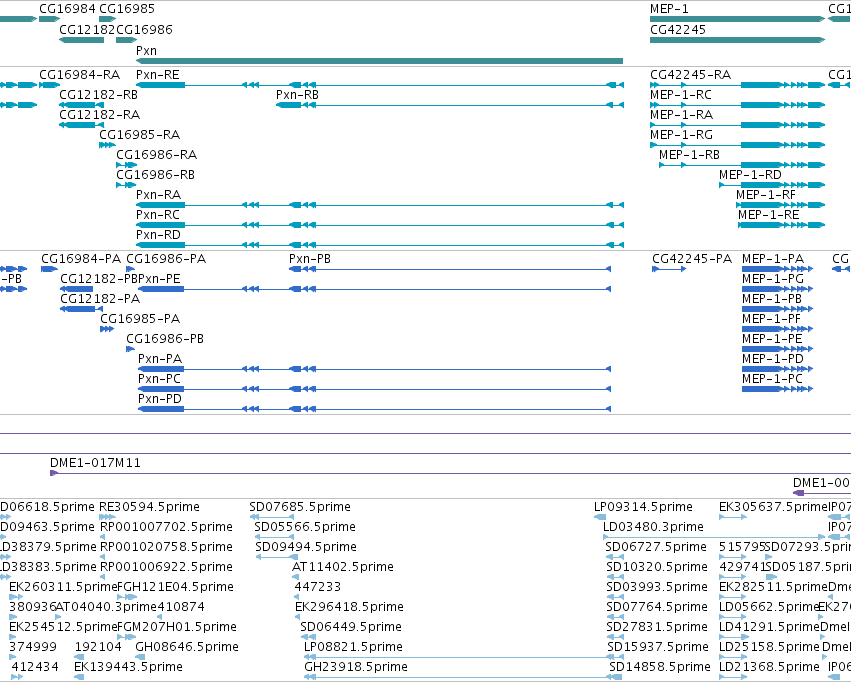Select the 192104 EST label
The width and height of the screenshot is (851, 682).
98,647
